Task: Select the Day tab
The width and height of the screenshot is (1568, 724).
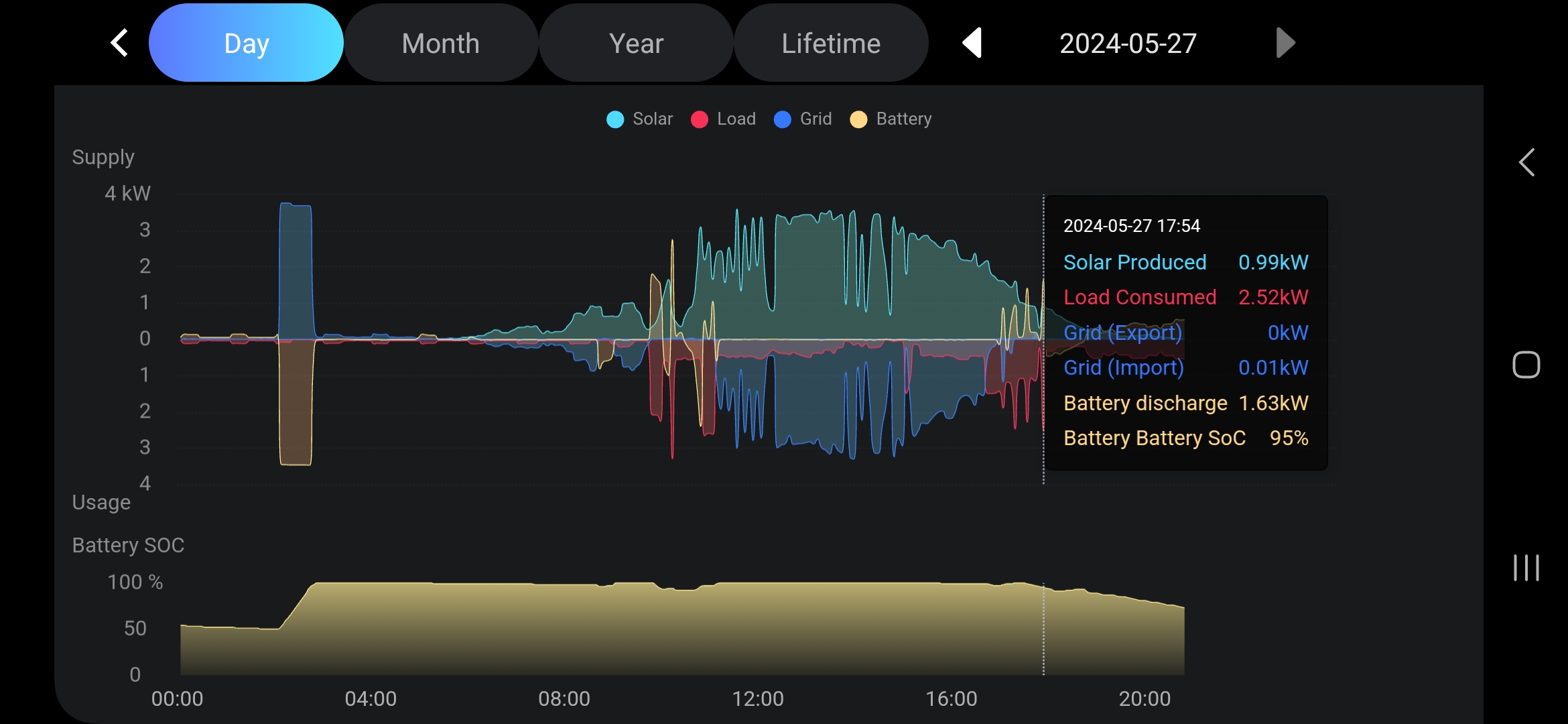Action: point(246,43)
